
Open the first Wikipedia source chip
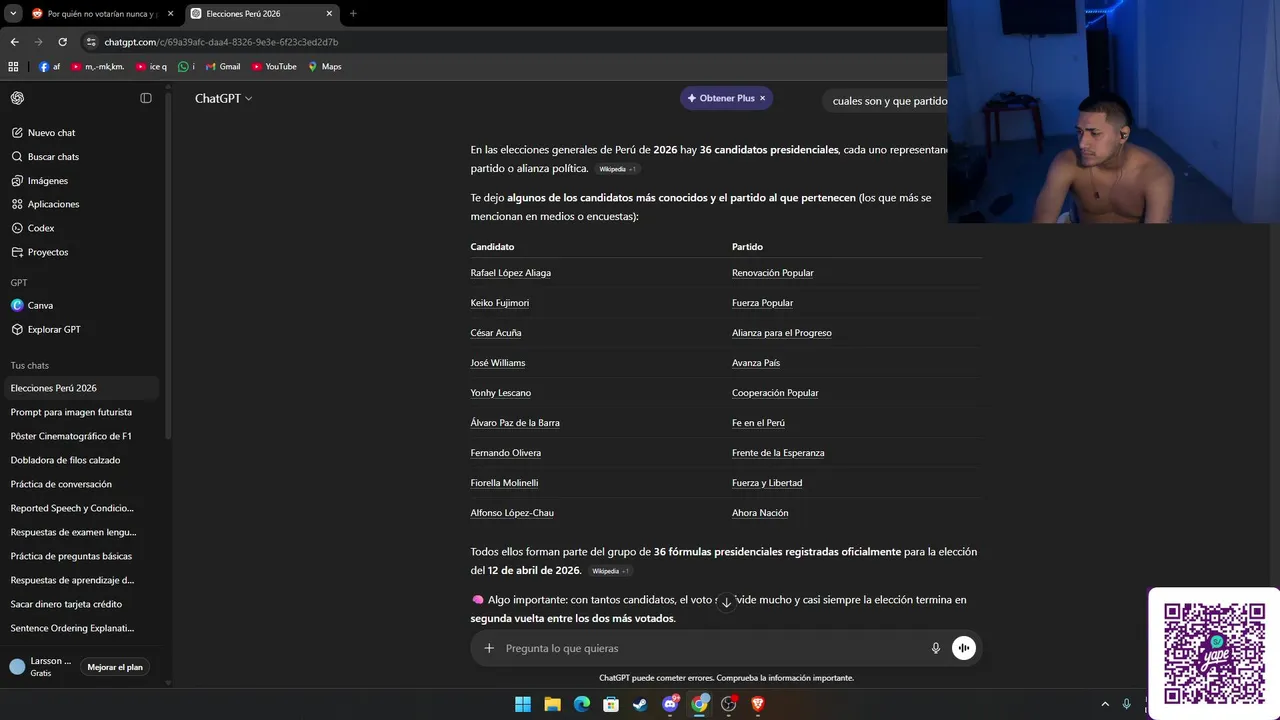(x=617, y=169)
